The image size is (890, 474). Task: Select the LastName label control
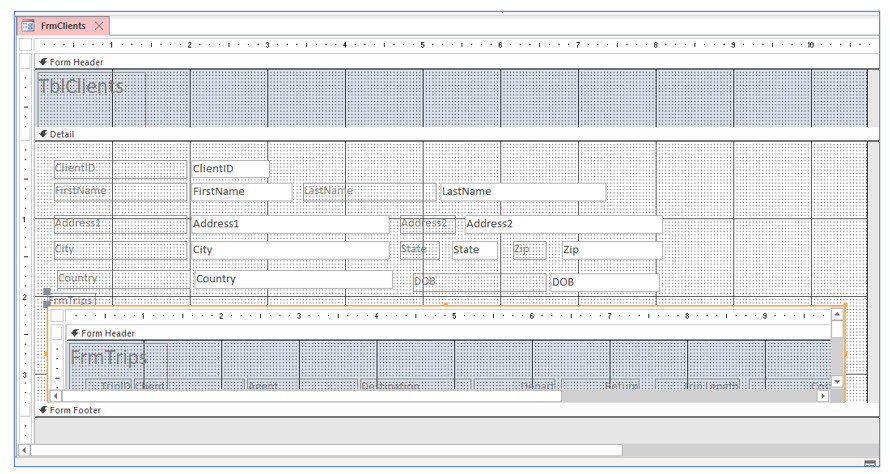click(x=370, y=191)
